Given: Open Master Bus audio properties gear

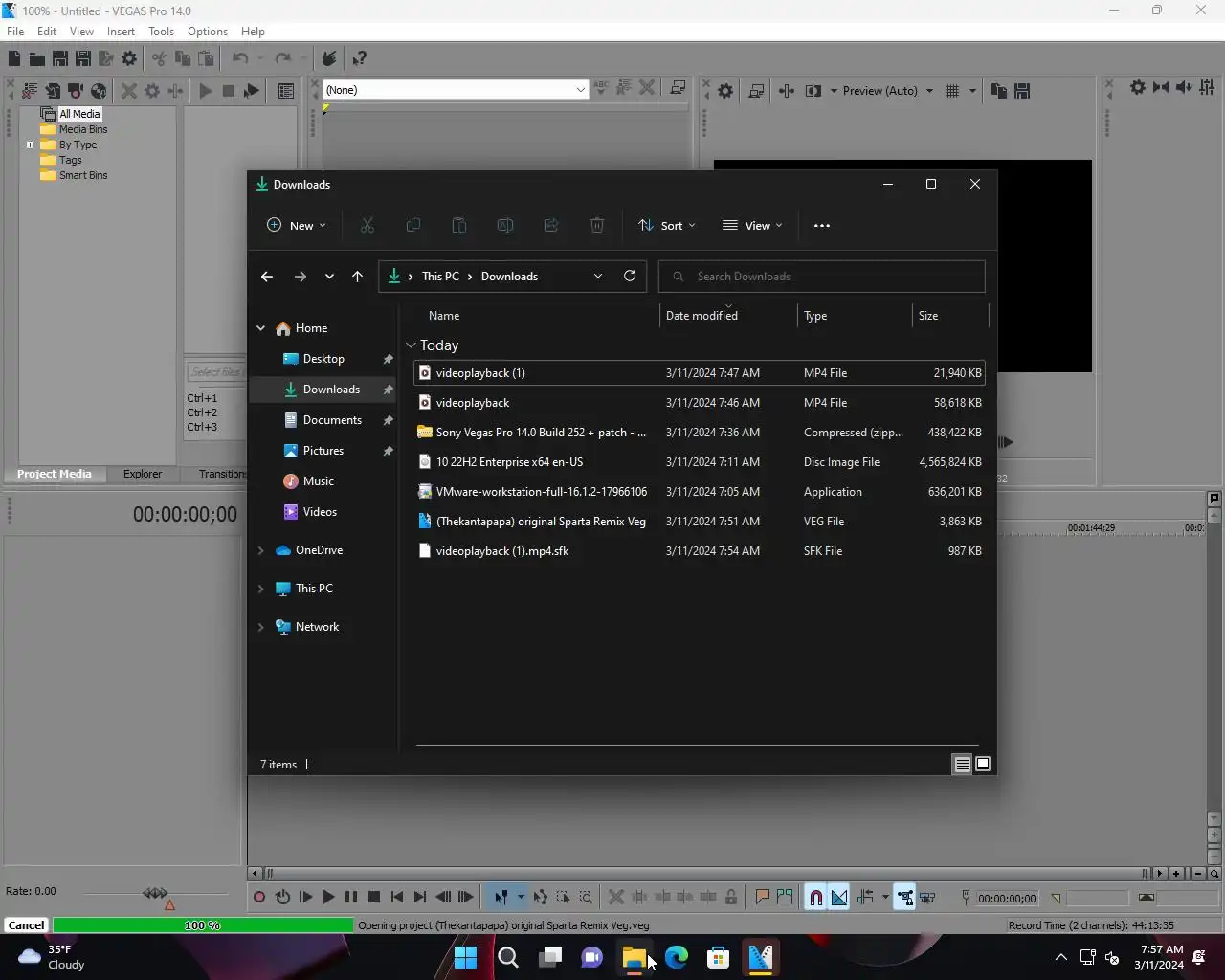Looking at the screenshot, I should tap(1137, 87).
